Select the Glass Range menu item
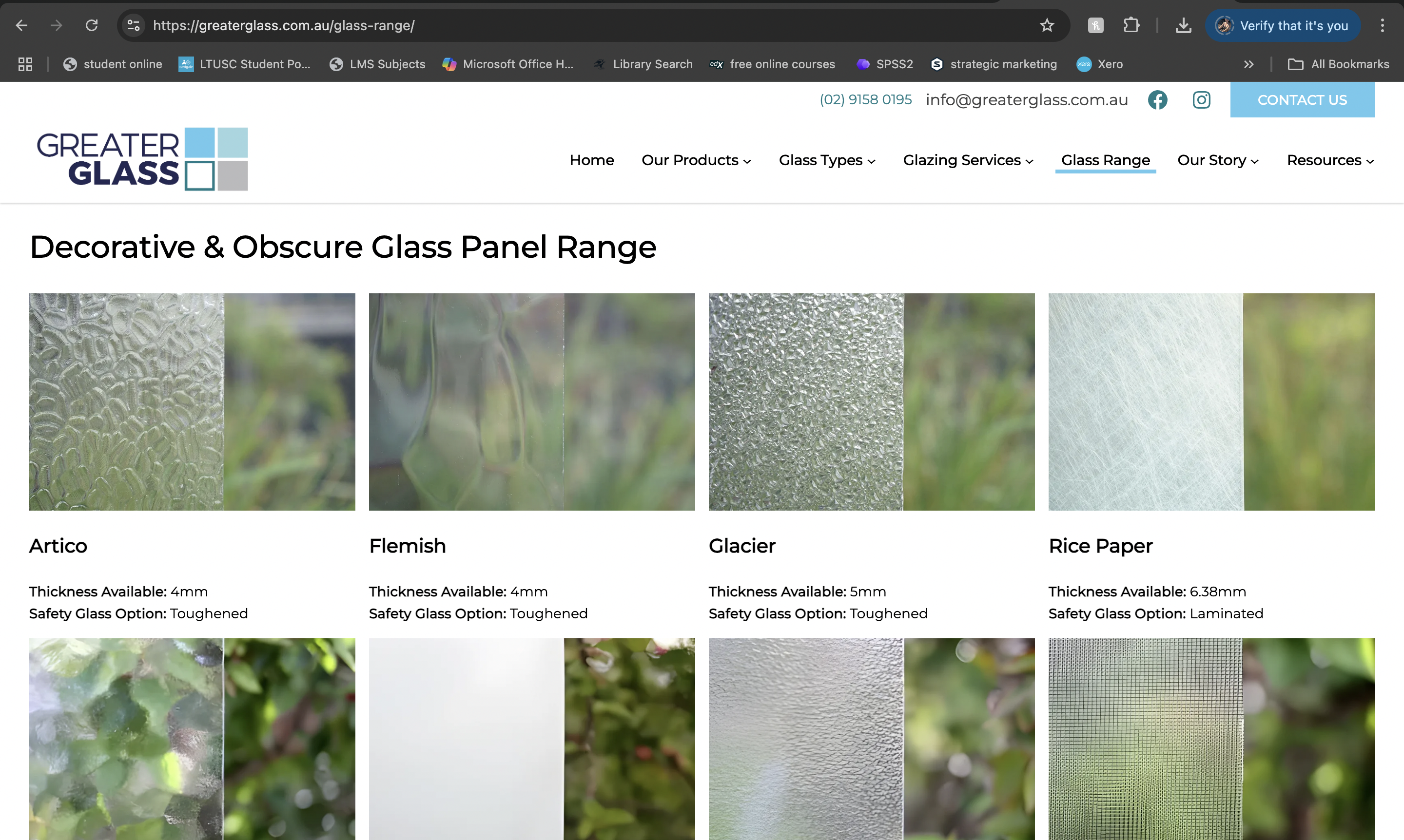1404x840 pixels. tap(1105, 160)
